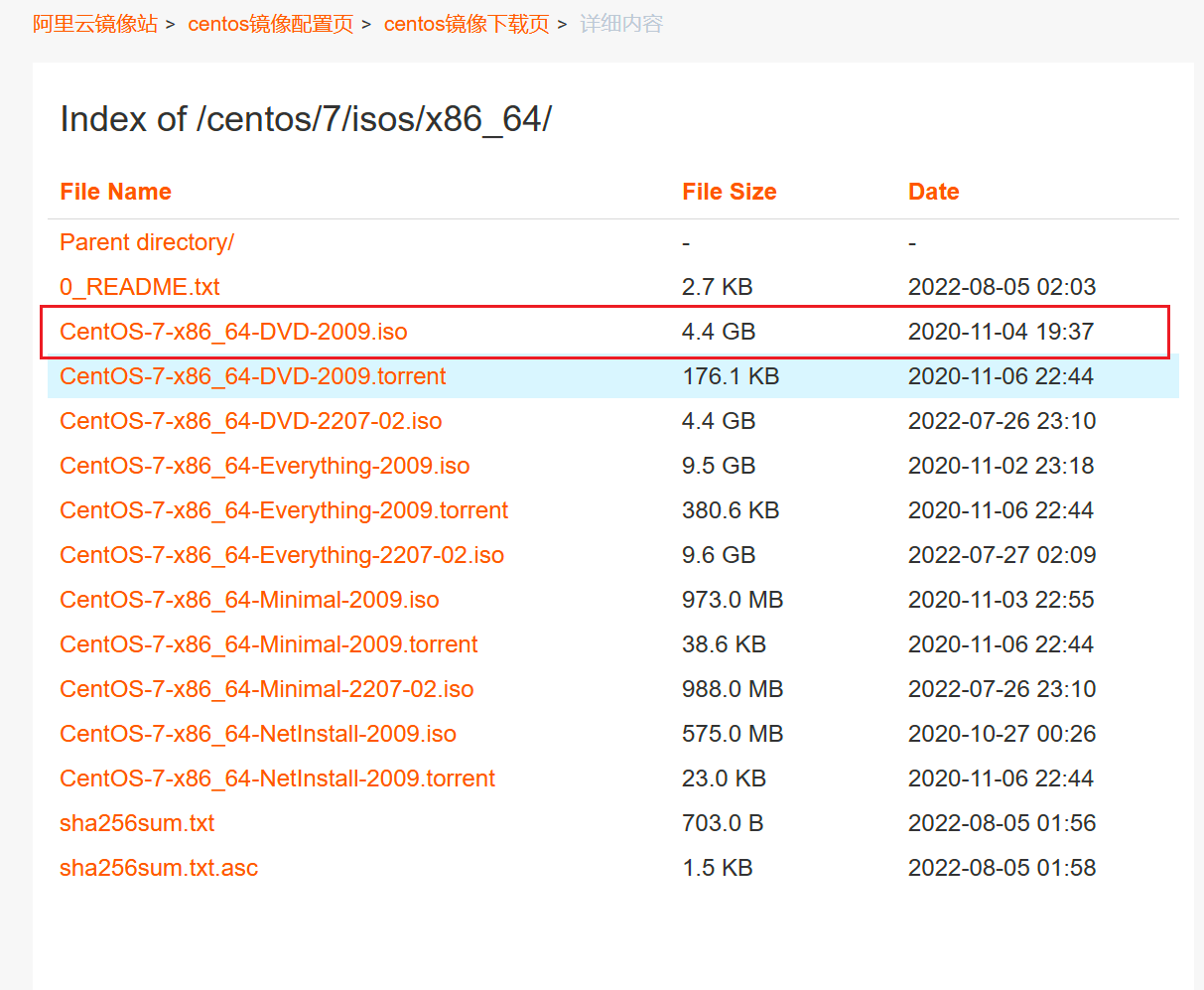Viewport: 1204px width, 990px height.
Task: Click the 380.6 KB size cell
Action: coord(731,510)
